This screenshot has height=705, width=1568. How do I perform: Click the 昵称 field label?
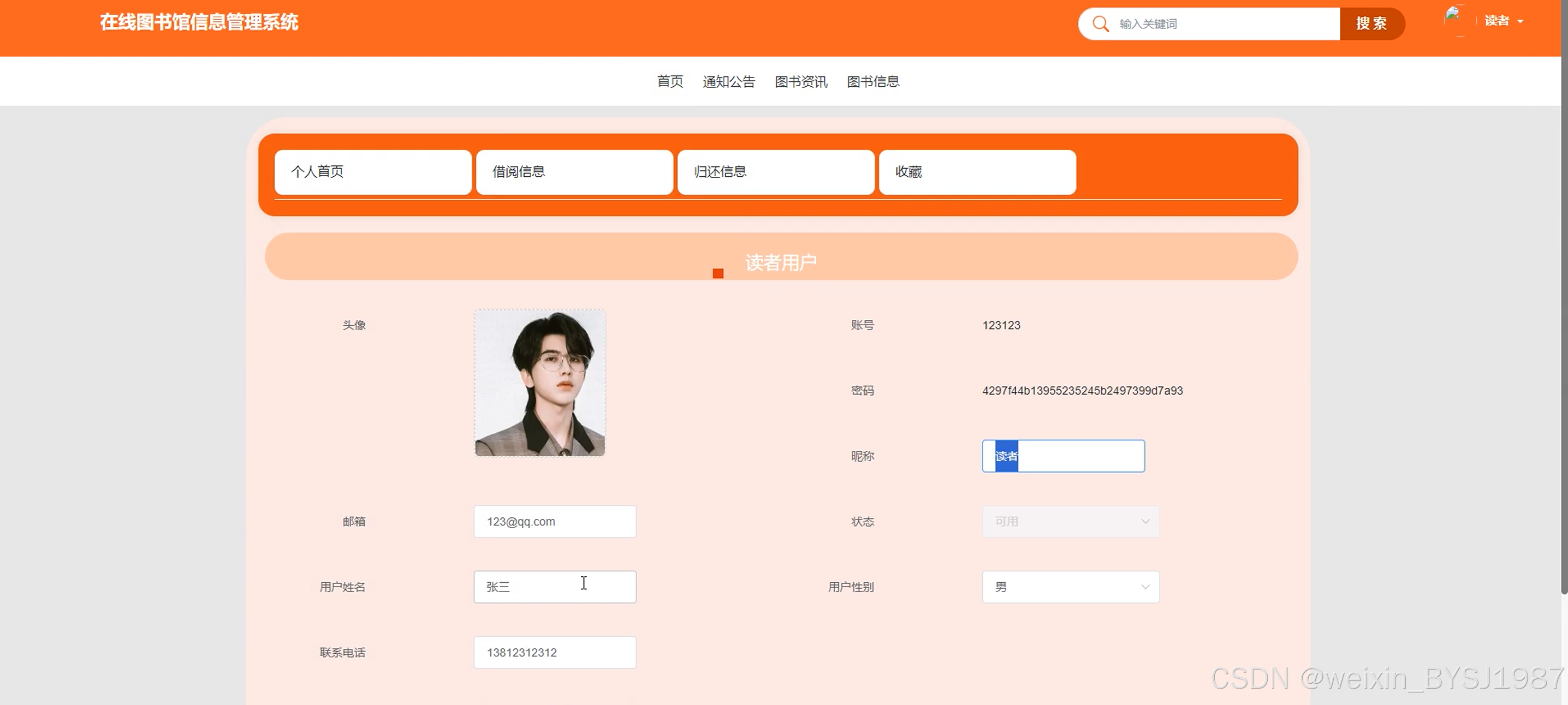pos(863,456)
